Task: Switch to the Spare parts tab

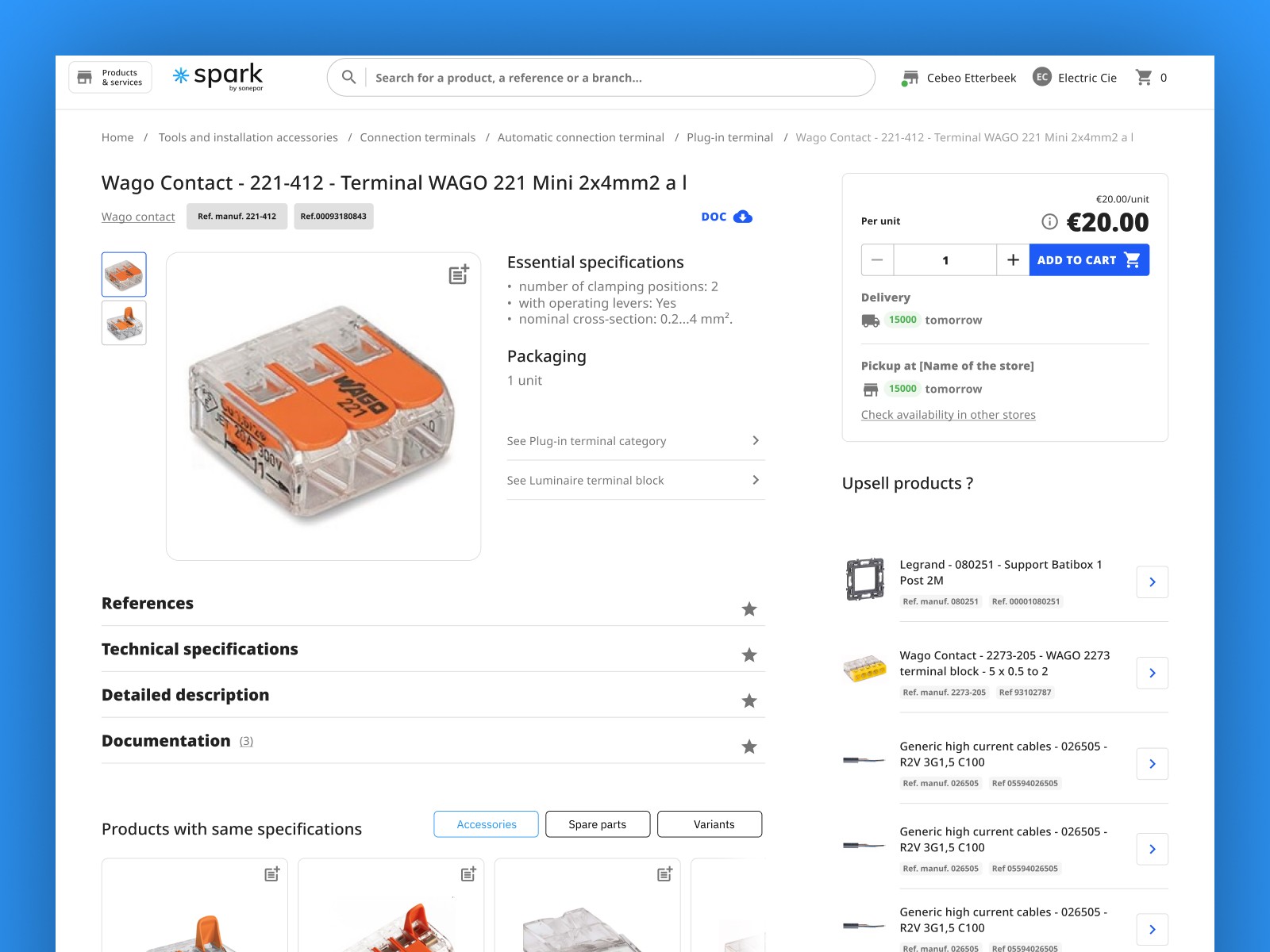Action: (x=598, y=824)
